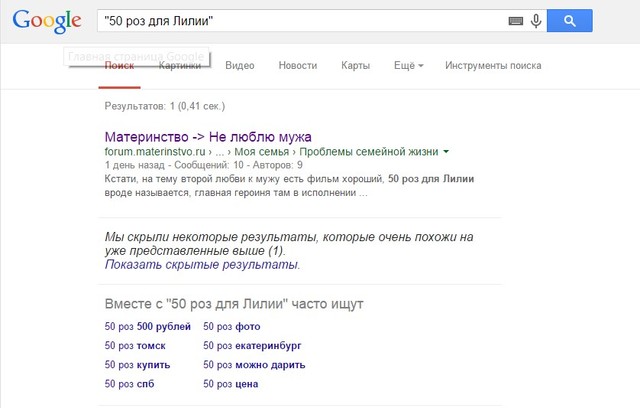Open related search 50 роз купить
Image resolution: width=640 pixels, height=408 pixels.
[x=138, y=365]
